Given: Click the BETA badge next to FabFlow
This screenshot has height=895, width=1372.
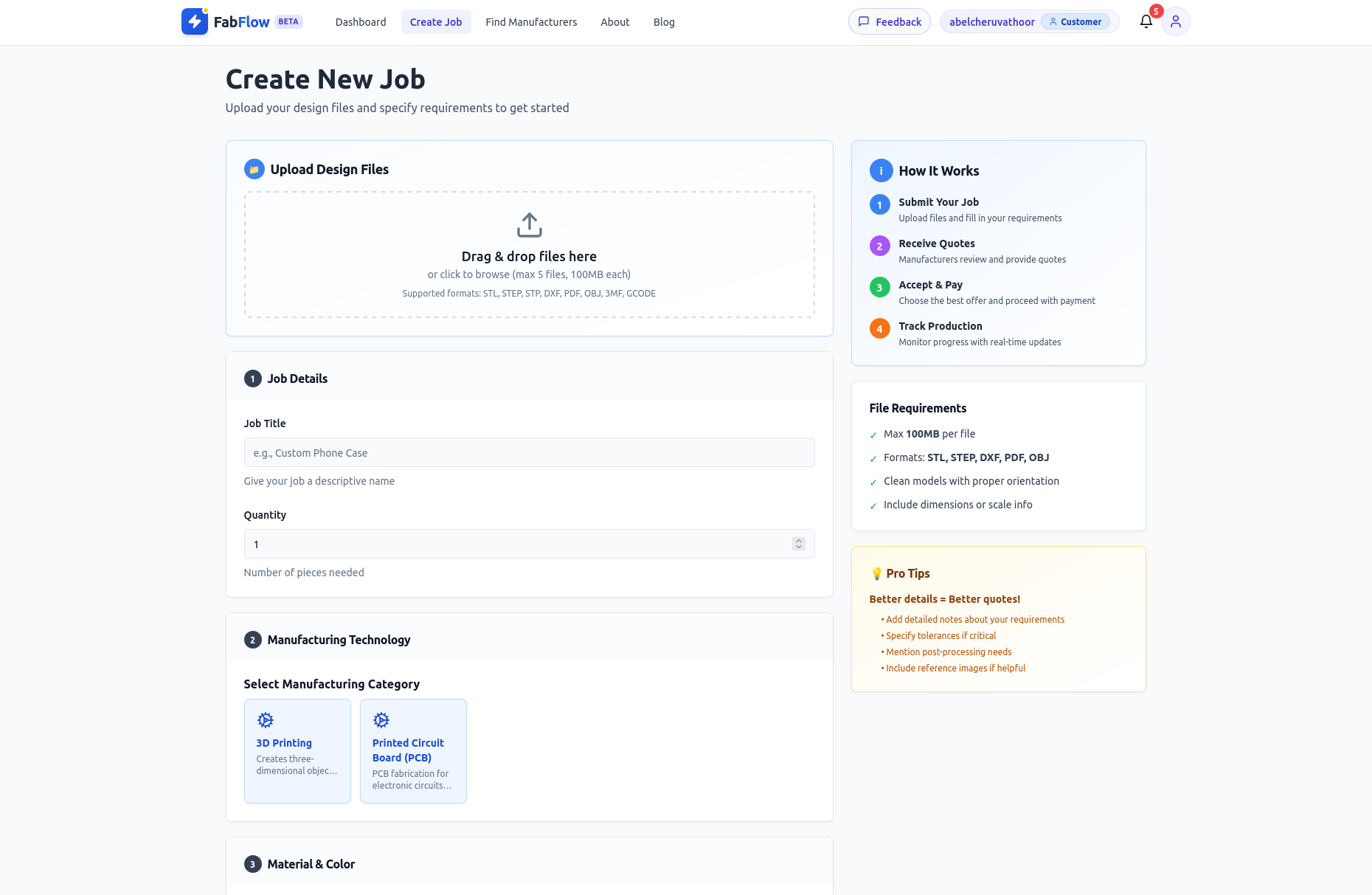Looking at the screenshot, I should (x=288, y=21).
